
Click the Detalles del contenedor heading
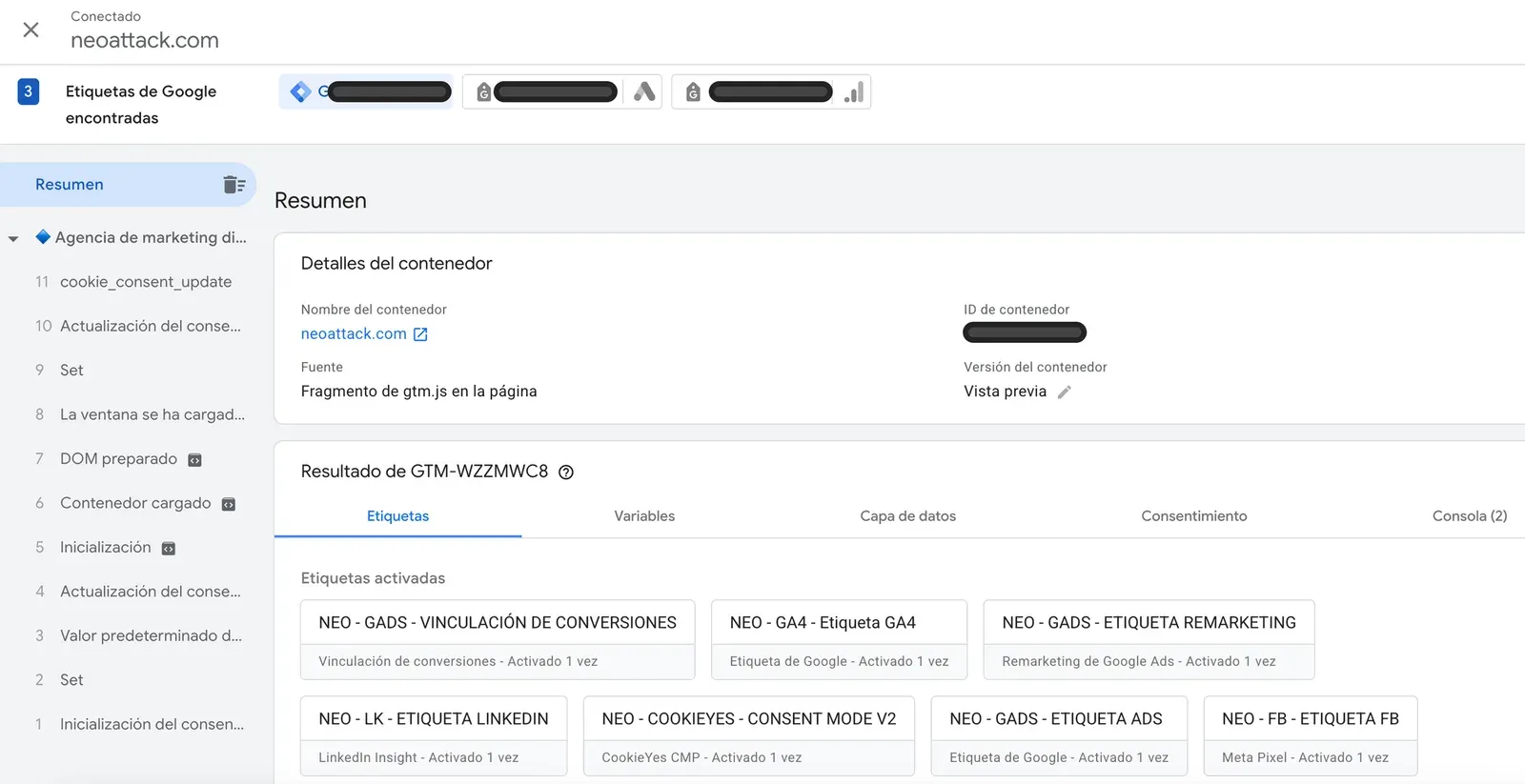point(396,263)
